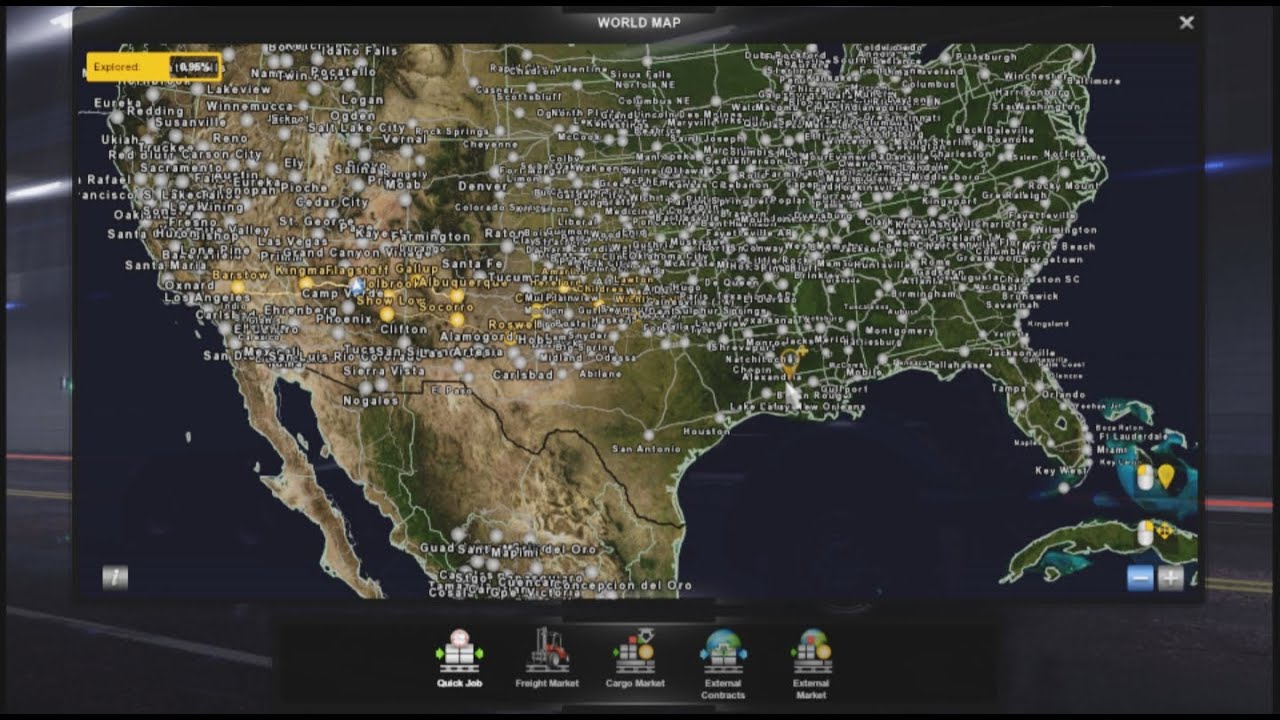Click the Ehrenberg city label
The height and width of the screenshot is (720, 1280).
(x=299, y=310)
